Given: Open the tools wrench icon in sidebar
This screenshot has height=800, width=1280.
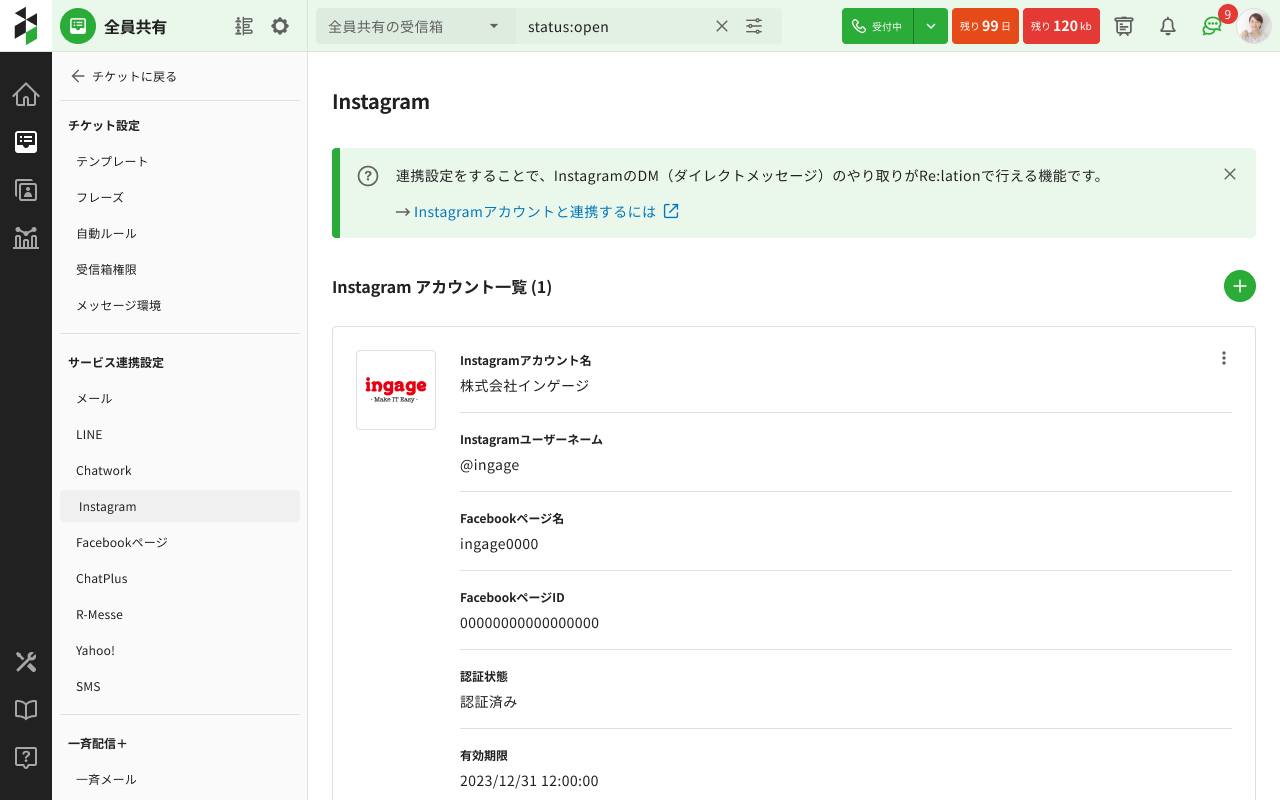Looking at the screenshot, I should pos(26,662).
